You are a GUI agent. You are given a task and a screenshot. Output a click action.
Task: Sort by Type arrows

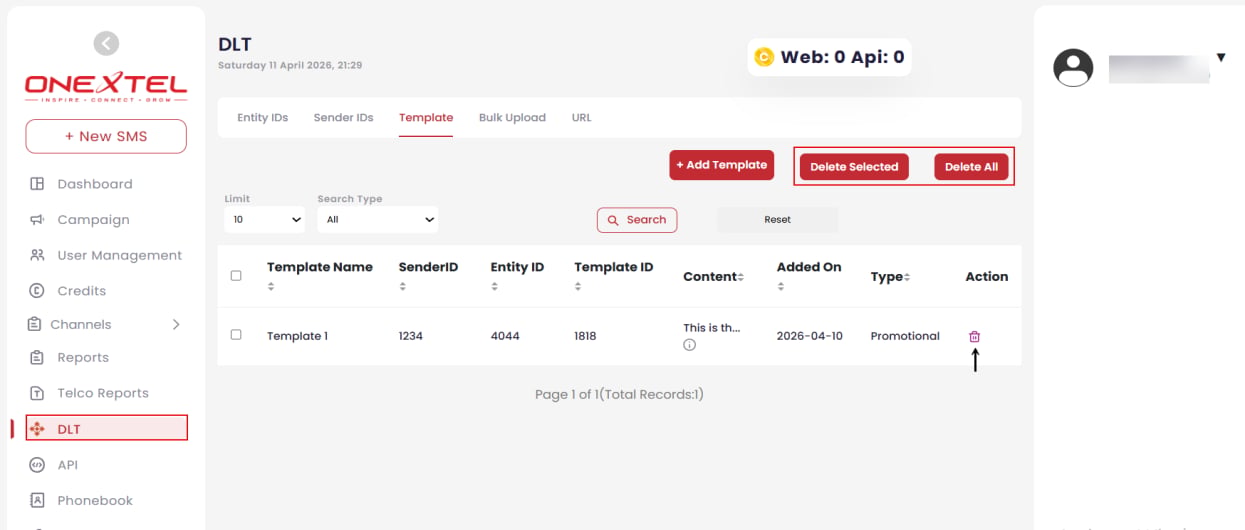[x=907, y=277]
